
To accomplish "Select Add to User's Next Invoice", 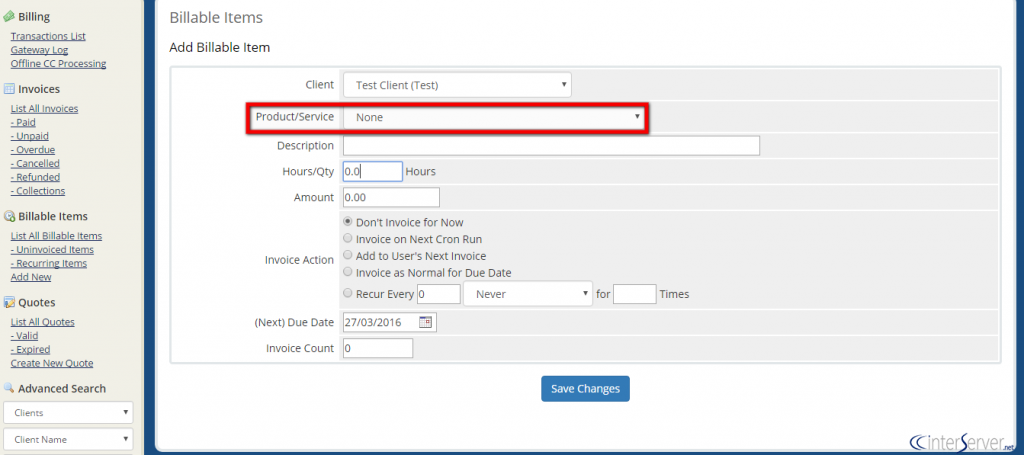I will point(348,256).
